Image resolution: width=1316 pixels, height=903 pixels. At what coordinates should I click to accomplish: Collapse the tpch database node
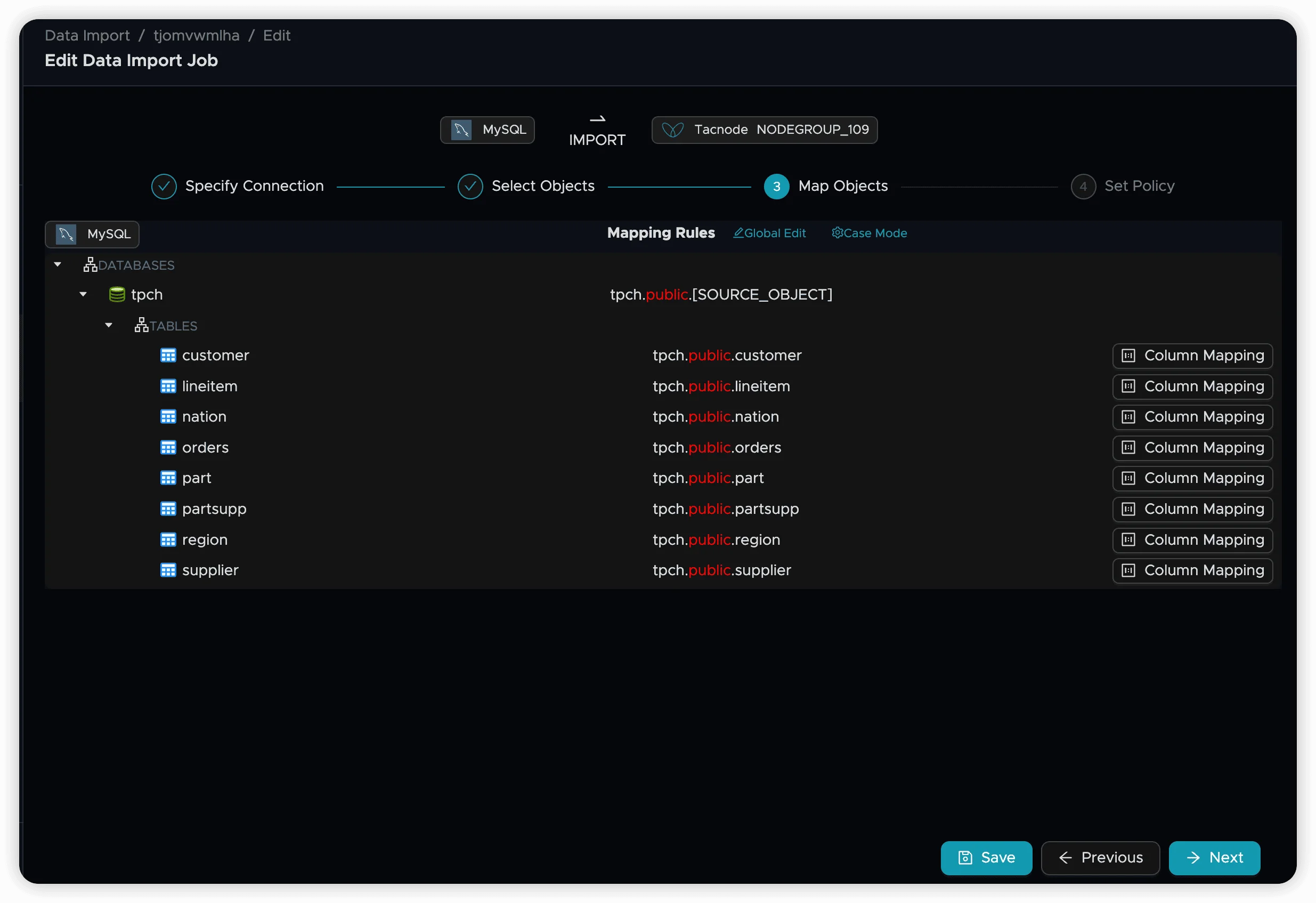coord(83,294)
